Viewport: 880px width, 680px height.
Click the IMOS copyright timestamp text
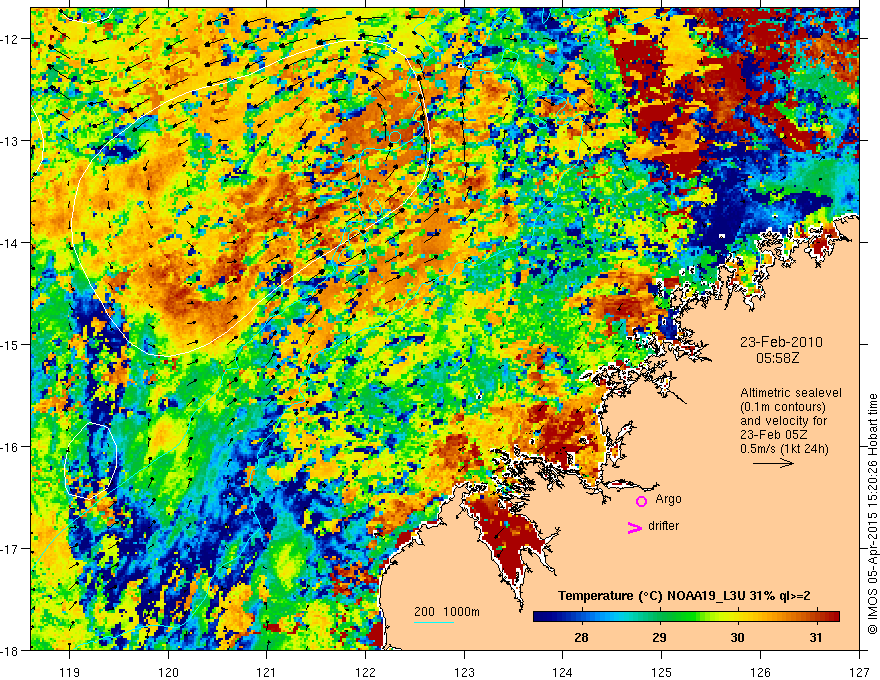(x=872, y=513)
